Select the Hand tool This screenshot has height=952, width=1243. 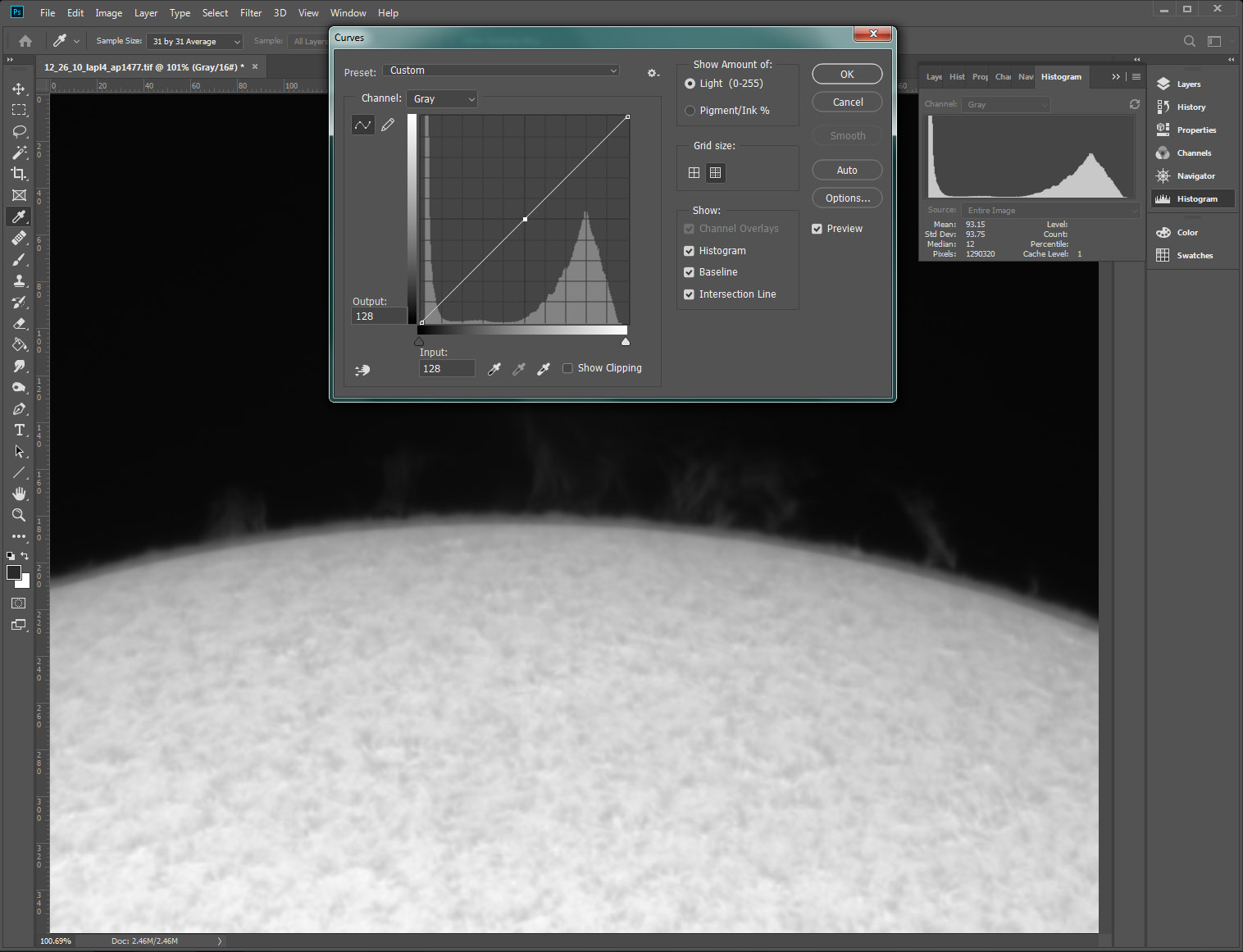pos(19,494)
